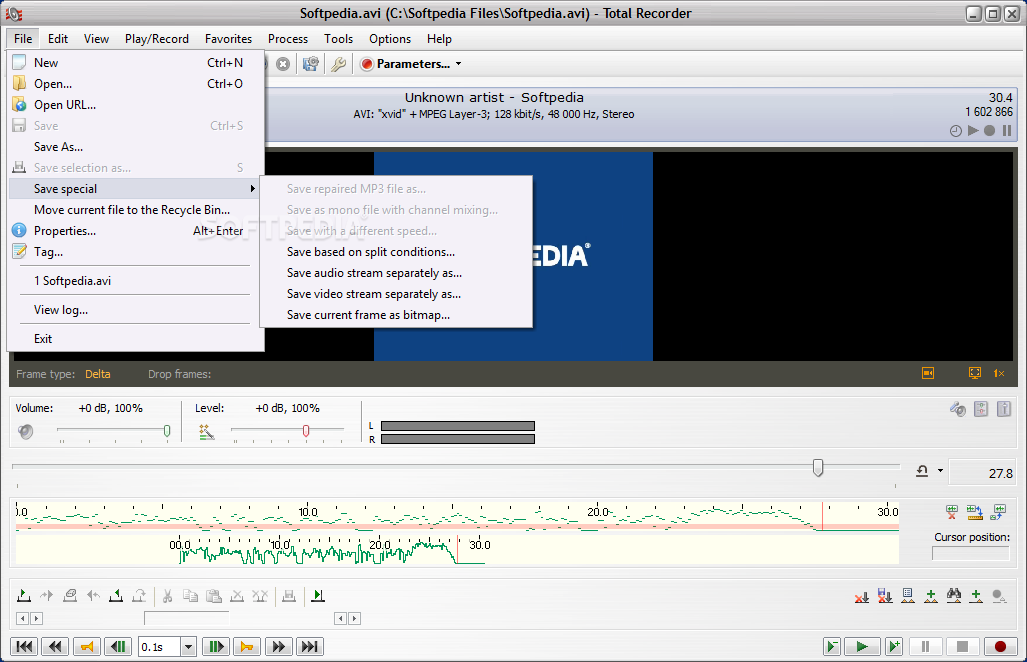Click the delete waveform view icon with red X
The width and height of the screenshot is (1027, 662).
952,512
